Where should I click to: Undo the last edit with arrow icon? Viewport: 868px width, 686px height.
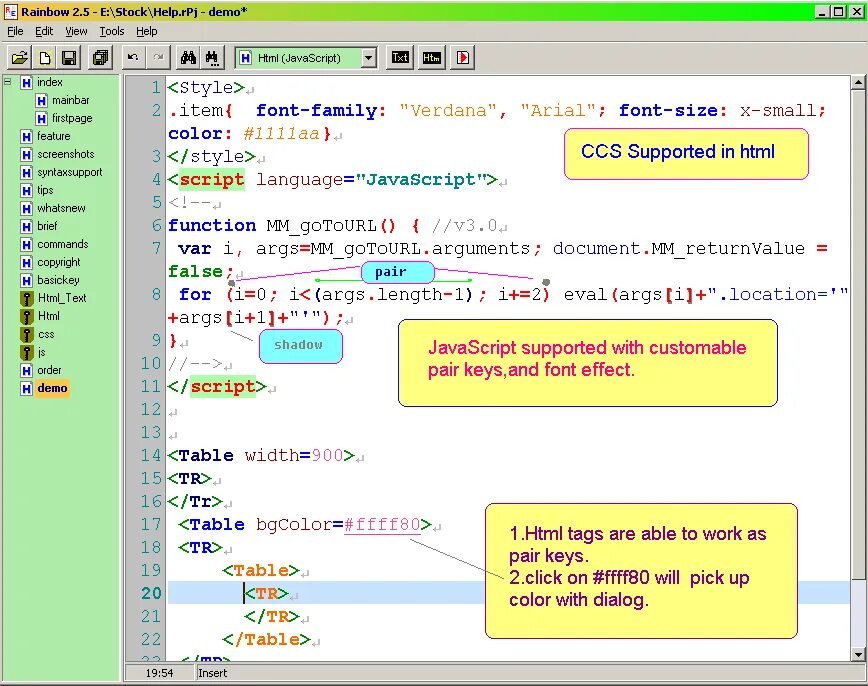point(133,58)
